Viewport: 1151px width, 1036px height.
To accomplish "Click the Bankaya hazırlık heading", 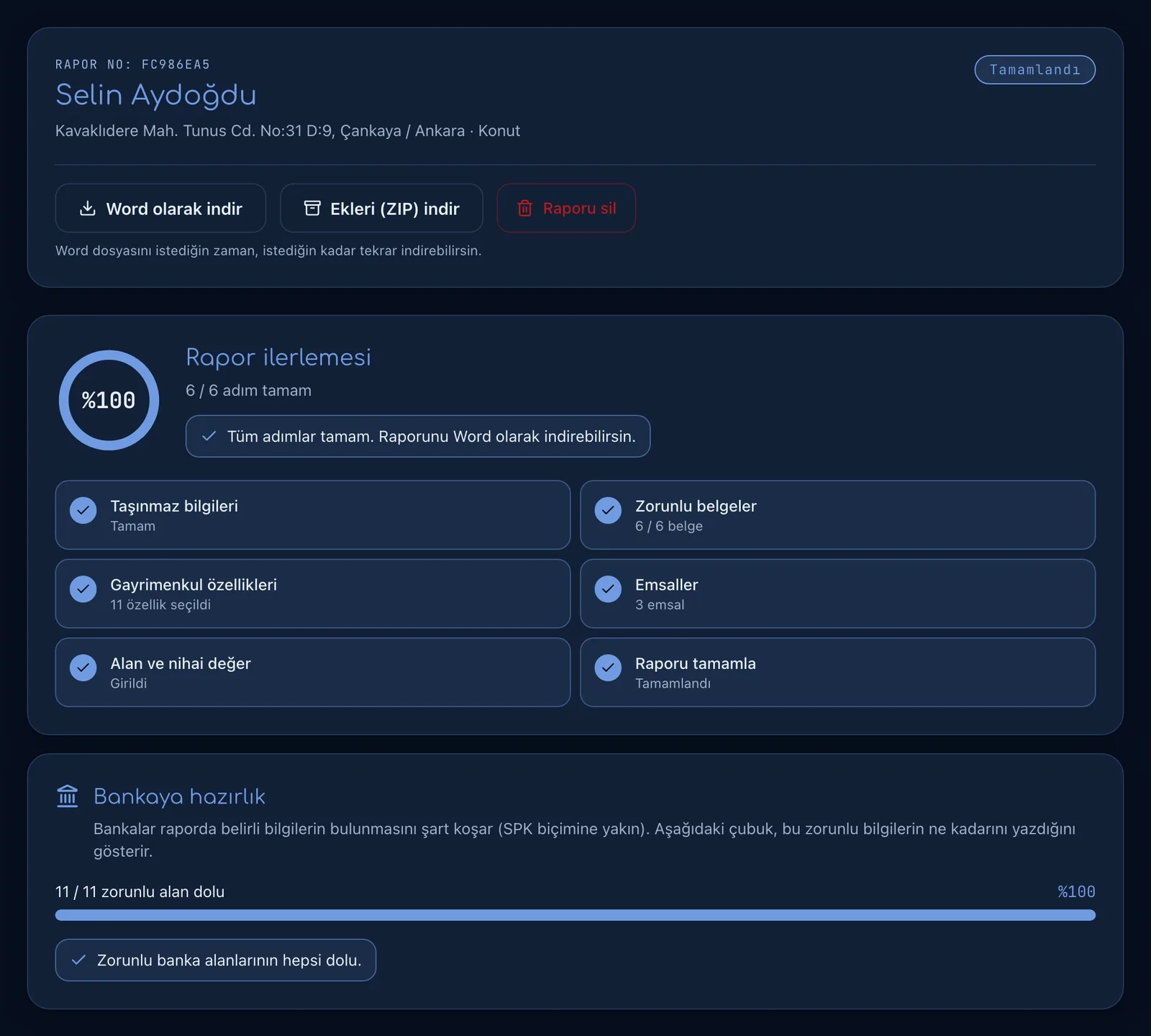I will [x=179, y=797].
